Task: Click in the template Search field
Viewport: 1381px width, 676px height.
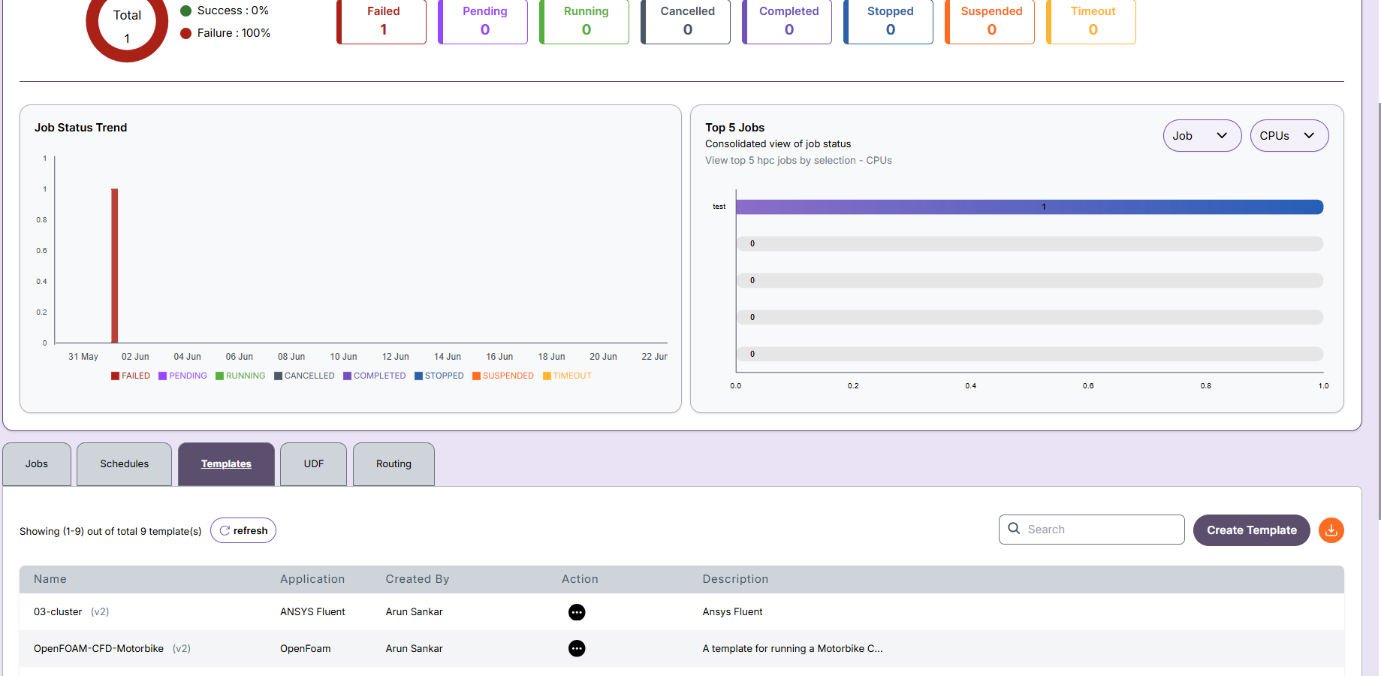Action: (1091, 529)
